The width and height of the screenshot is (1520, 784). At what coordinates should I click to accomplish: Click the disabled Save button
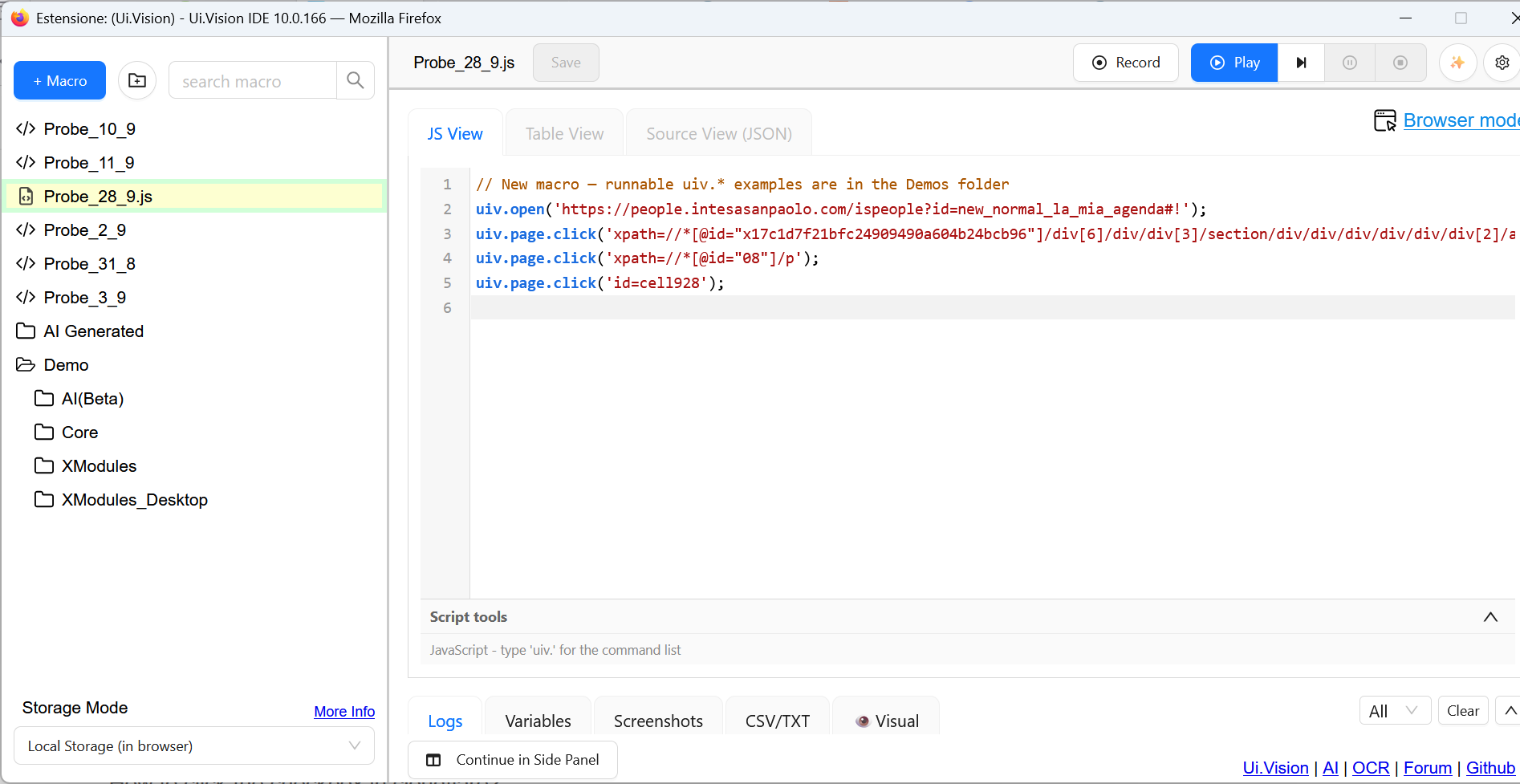pos(566,63)
